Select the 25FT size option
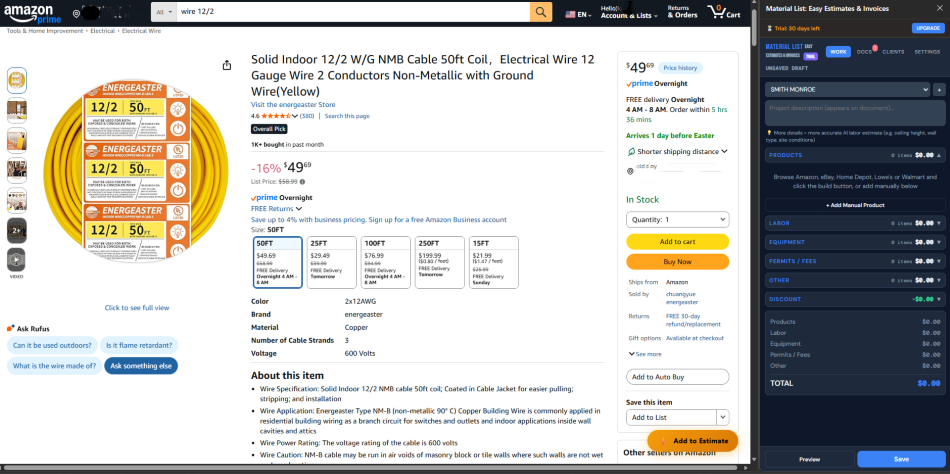Image resolution: width=950 pixels, height=474 pixels. coord(330,261)
